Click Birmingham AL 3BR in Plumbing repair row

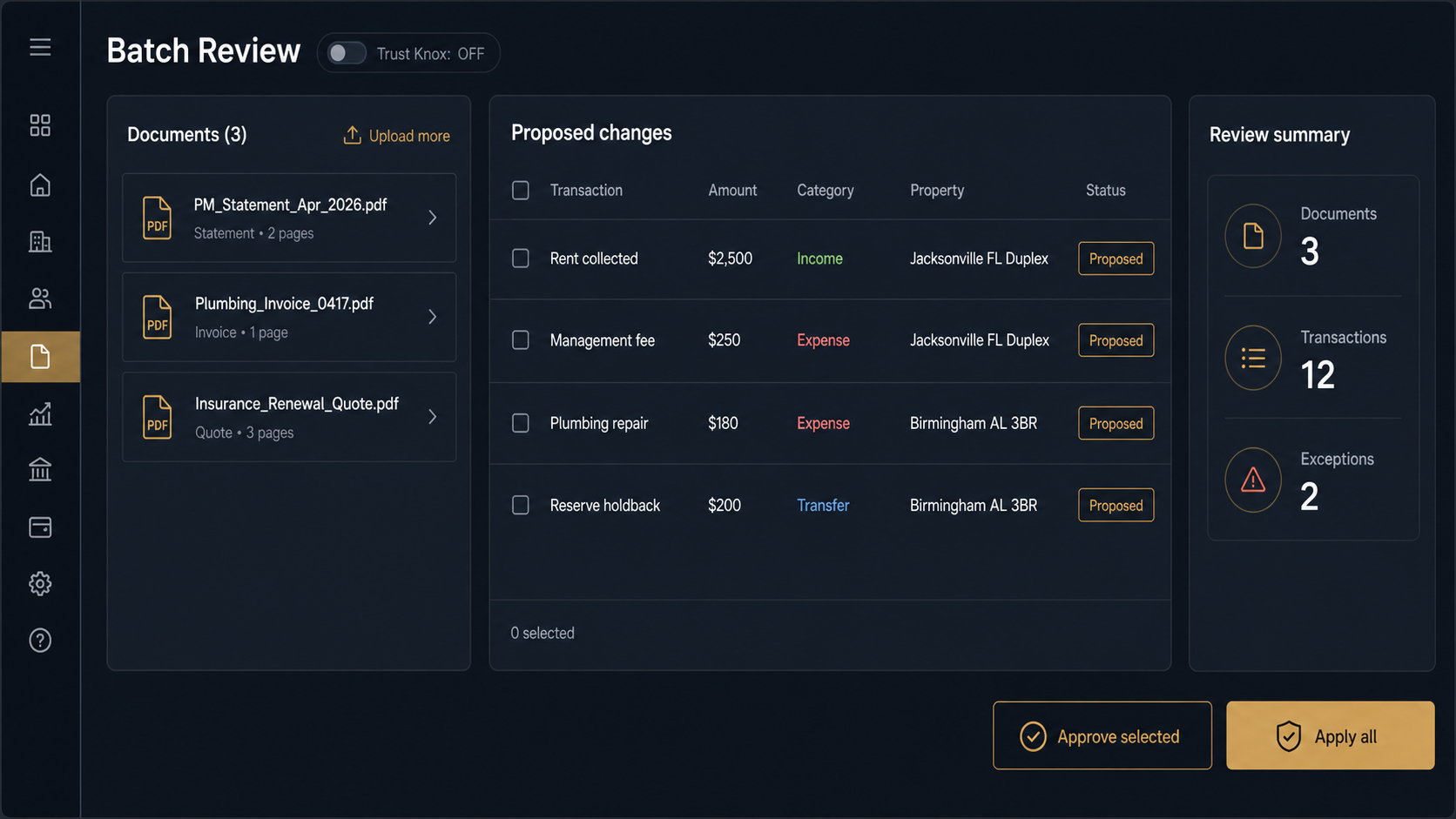(974, 423)
